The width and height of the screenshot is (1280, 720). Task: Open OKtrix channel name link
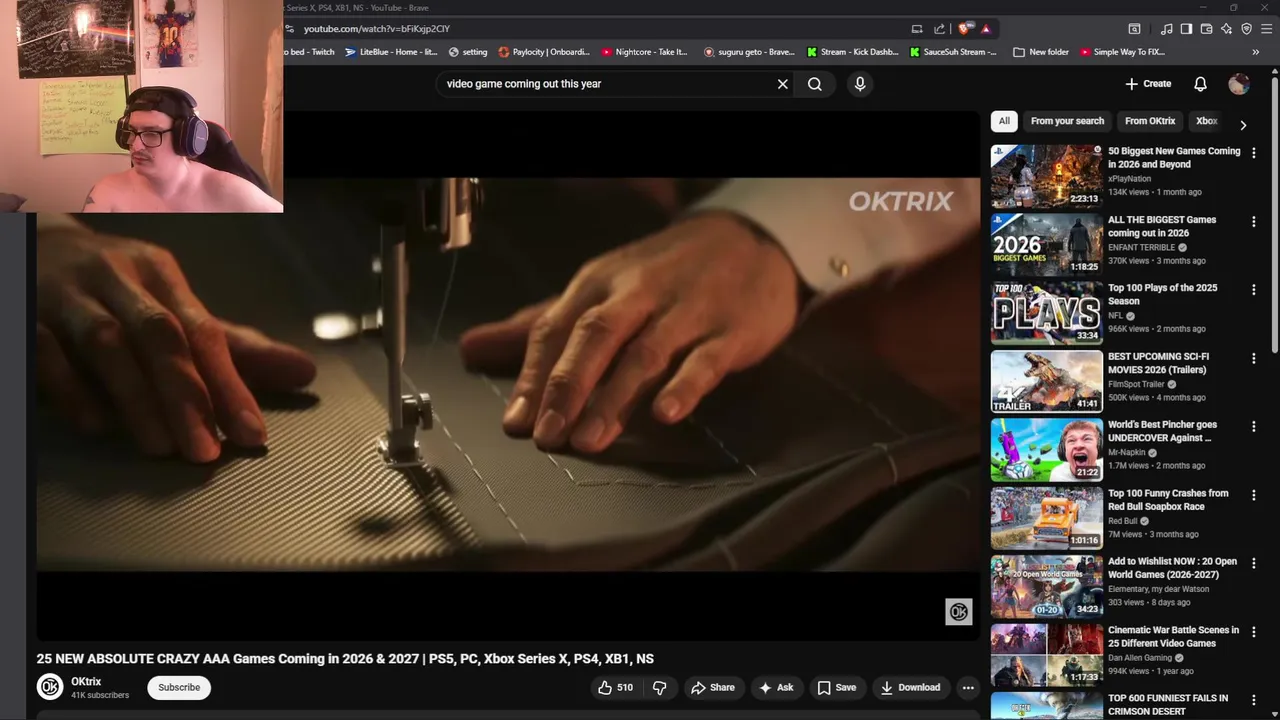(86, 682)
